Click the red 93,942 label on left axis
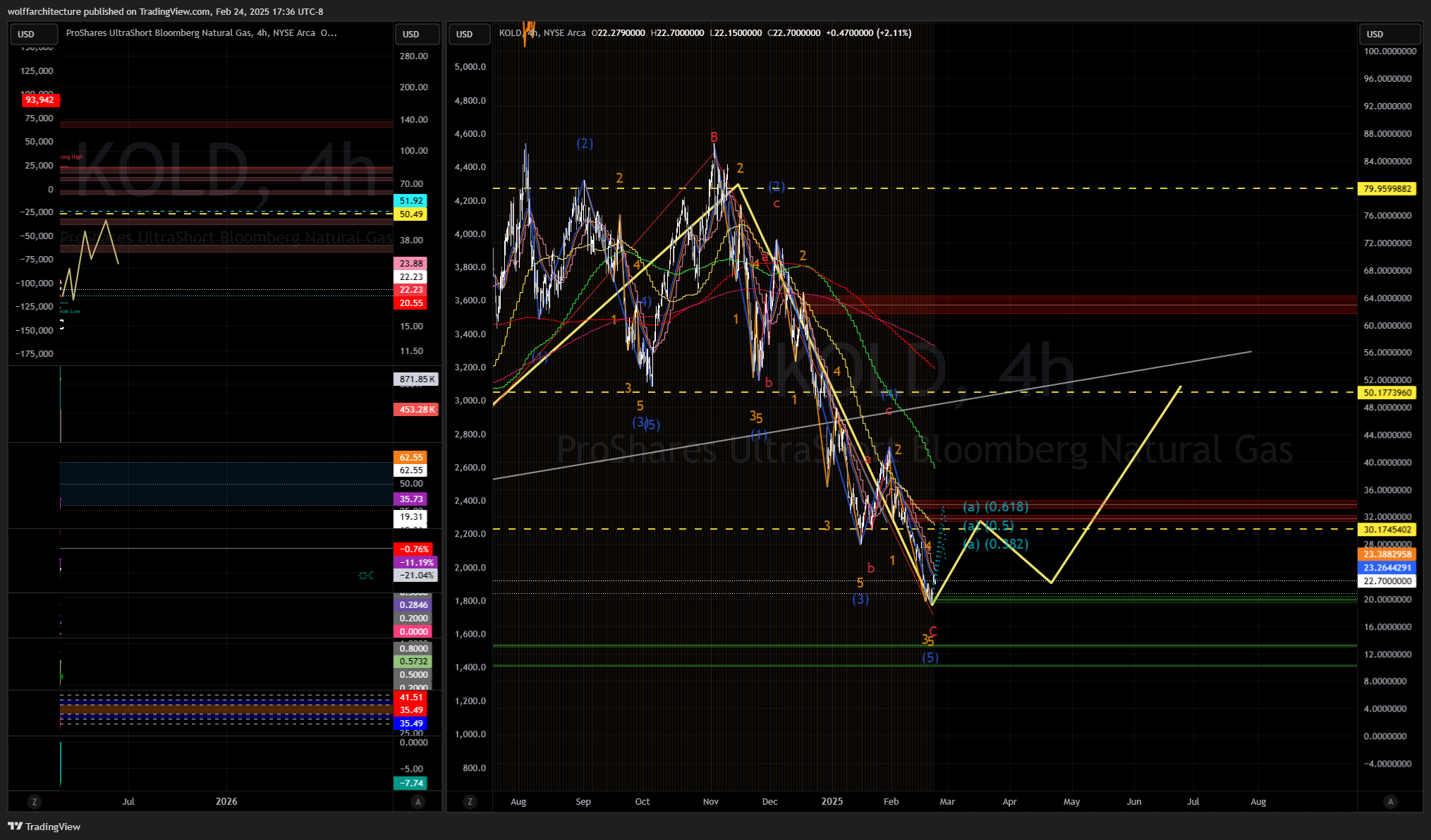This screenshot has height=840, width=1431. tap(39, 100)
